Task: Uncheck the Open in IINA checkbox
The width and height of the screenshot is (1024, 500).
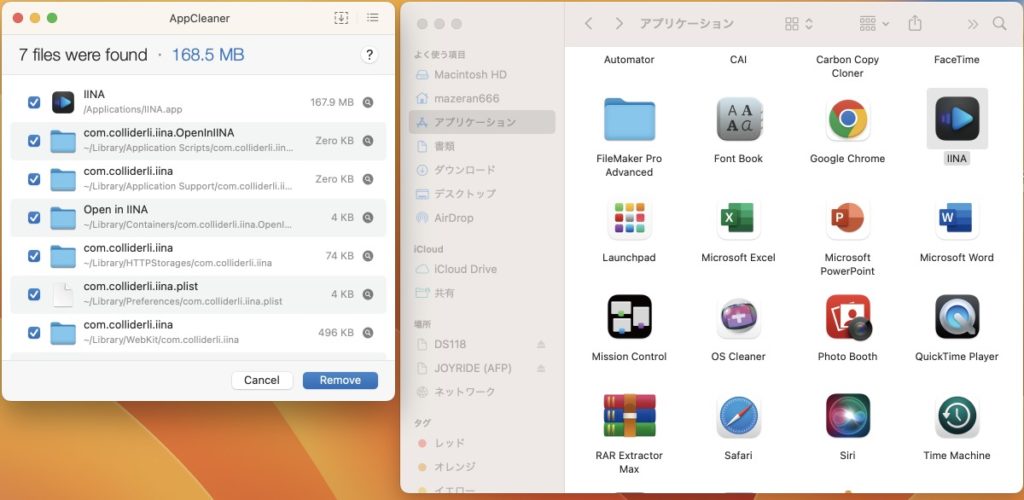Action: [x=34, y=217]
